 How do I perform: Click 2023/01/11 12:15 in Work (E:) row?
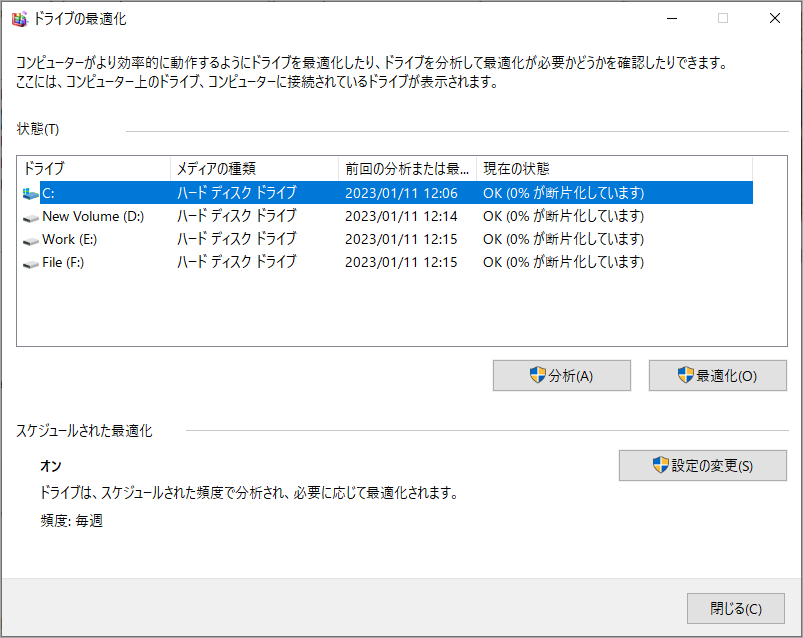[x=401, y=239]
